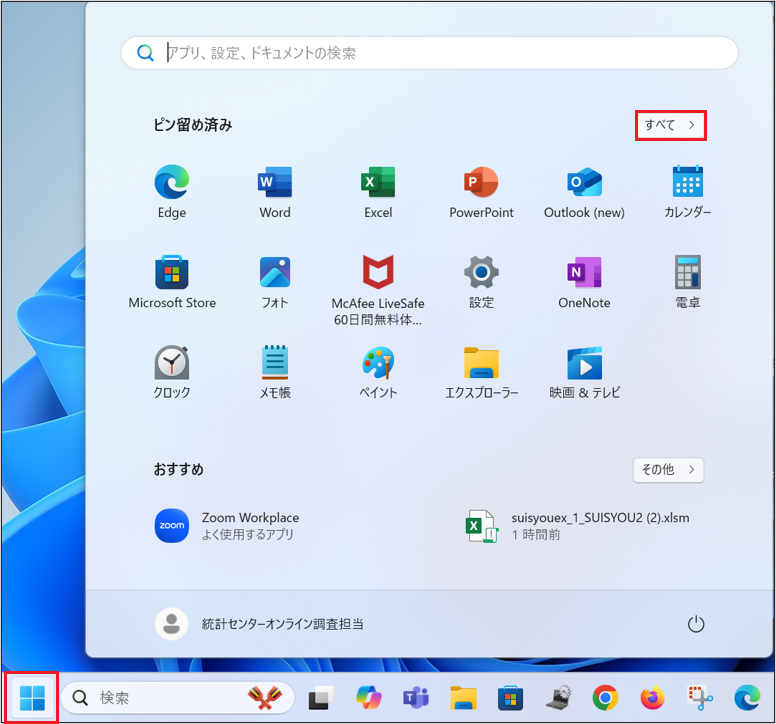Launch PowerPoint from the Start menu
Viewport: 776px width, 724px height.
point(481,192)
